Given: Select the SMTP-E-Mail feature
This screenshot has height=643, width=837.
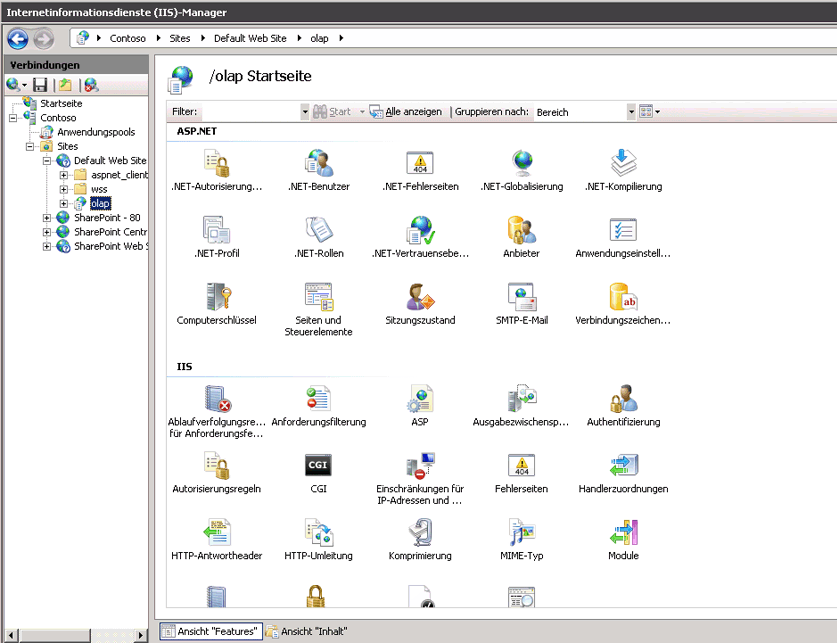Looking at the screenshot, I should 521,298.
